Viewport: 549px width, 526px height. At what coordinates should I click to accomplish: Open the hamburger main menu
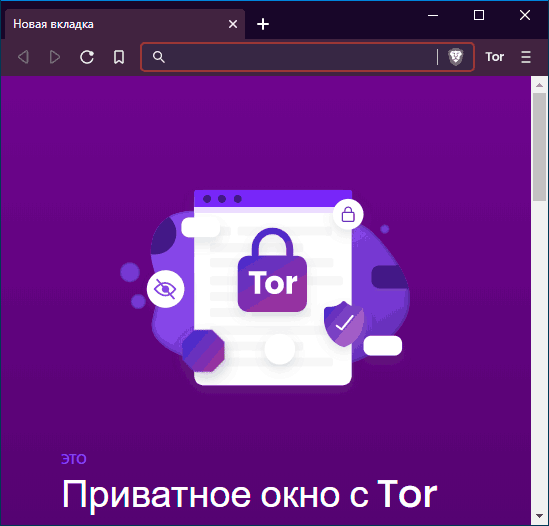[x=526, y=57]
